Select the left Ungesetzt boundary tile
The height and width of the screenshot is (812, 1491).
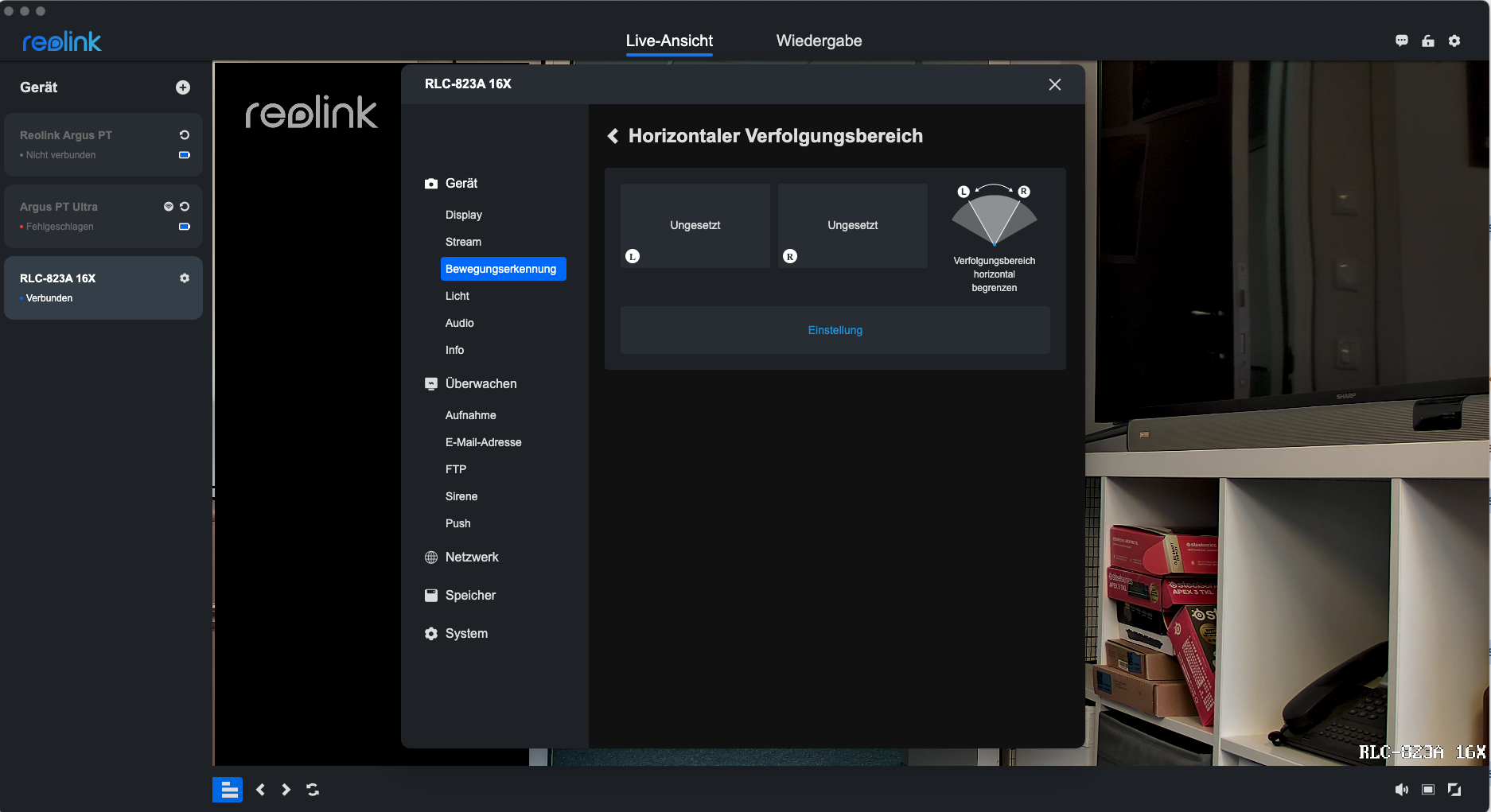(x=695, y=226)
